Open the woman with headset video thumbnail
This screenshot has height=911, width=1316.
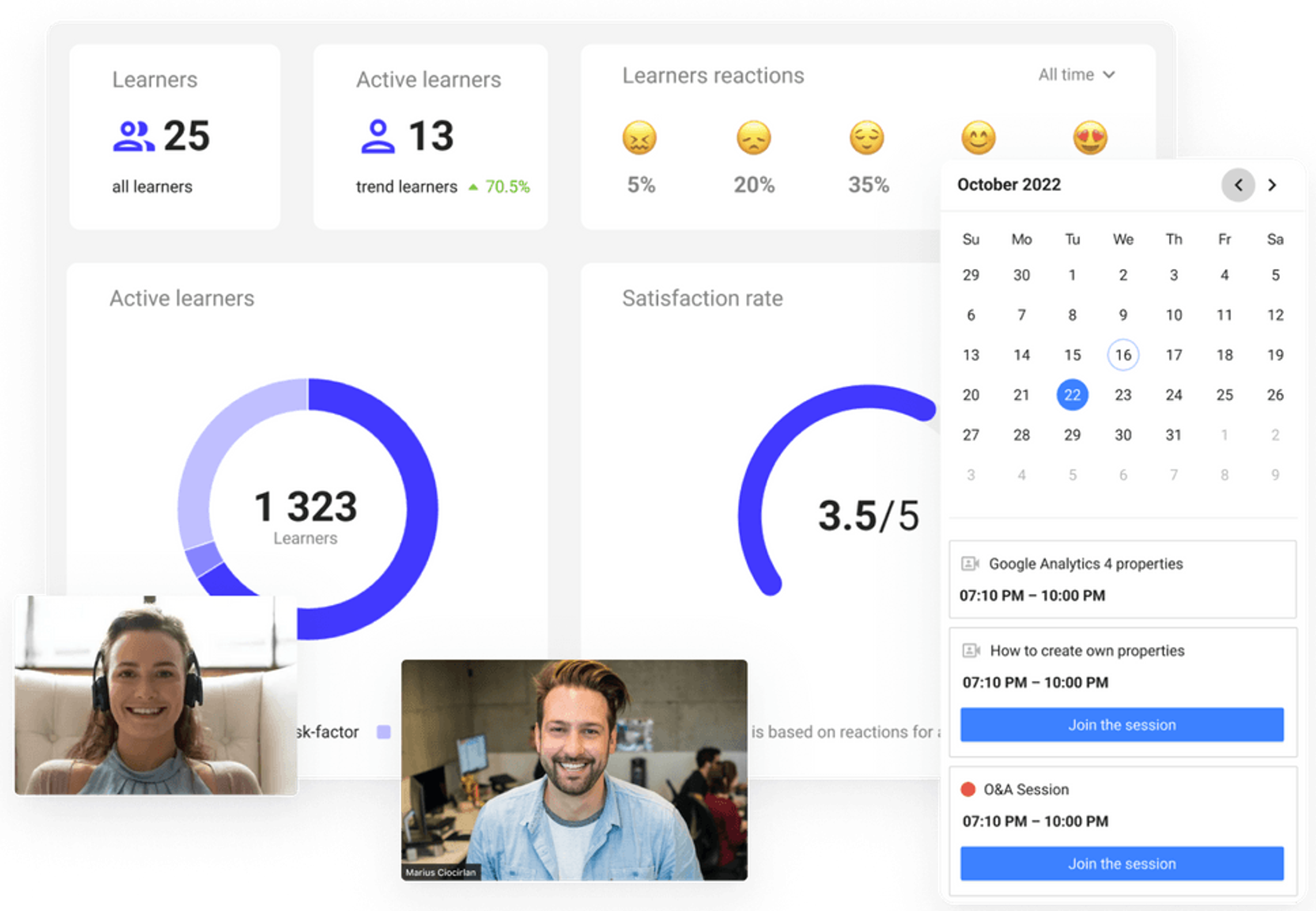coord(156,695)
